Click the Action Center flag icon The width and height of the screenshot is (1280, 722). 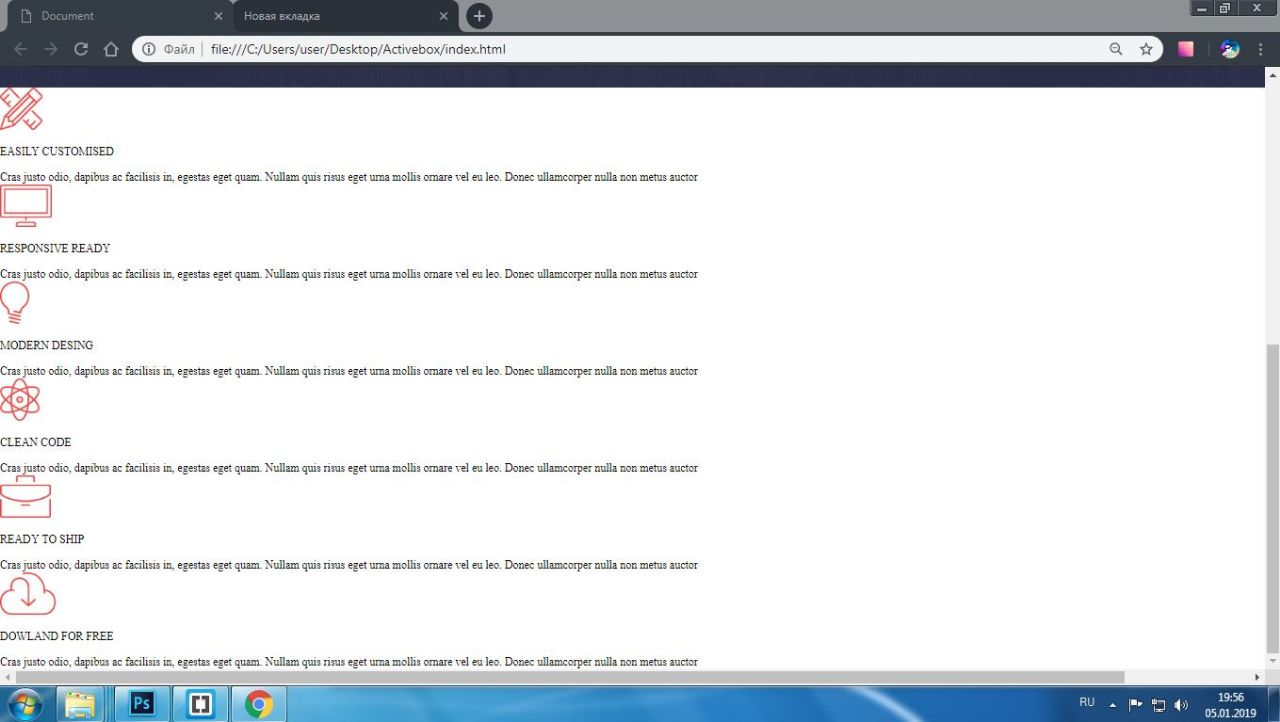coord(1136,704)
